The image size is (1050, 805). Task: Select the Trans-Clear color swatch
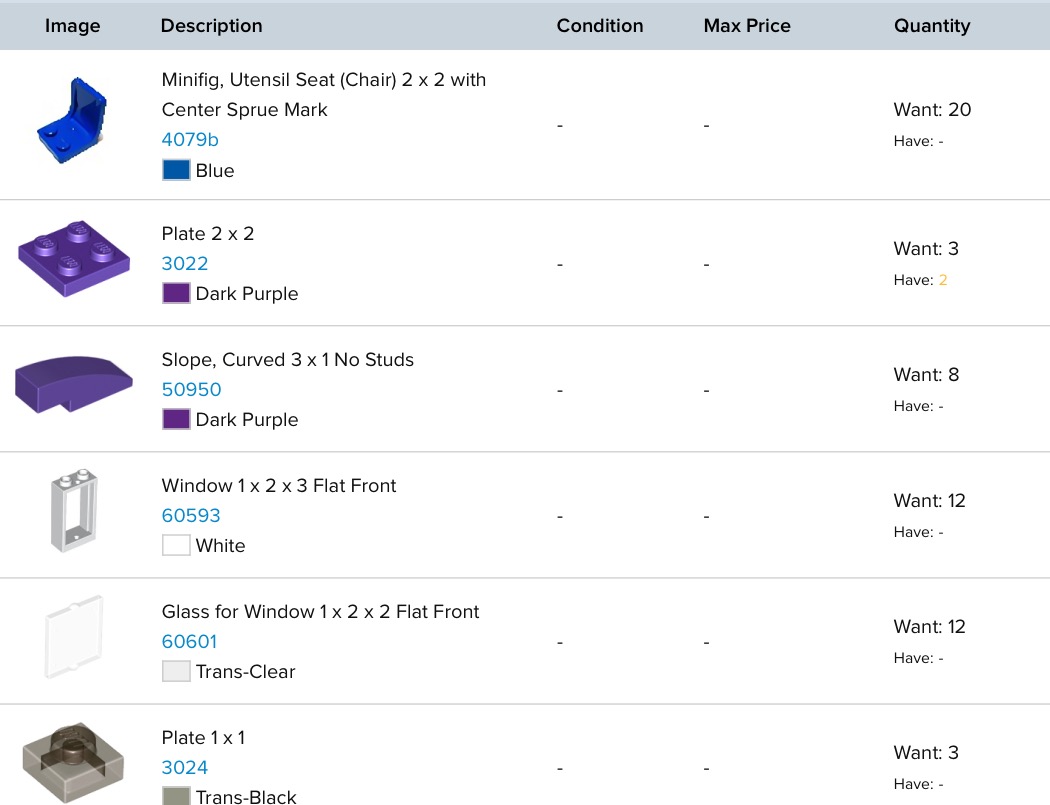coord(176,671)
